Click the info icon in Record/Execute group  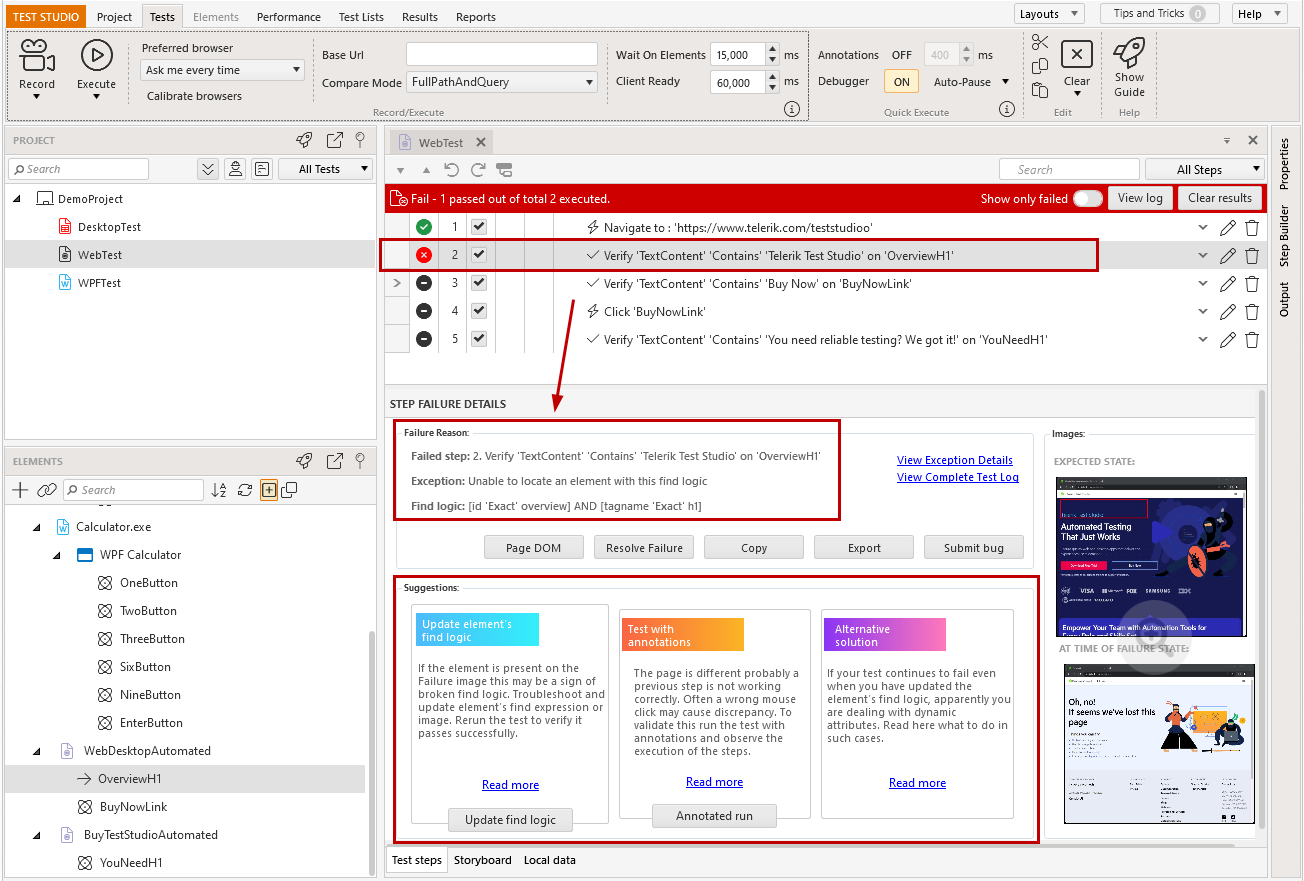click(x=792, y=109)
